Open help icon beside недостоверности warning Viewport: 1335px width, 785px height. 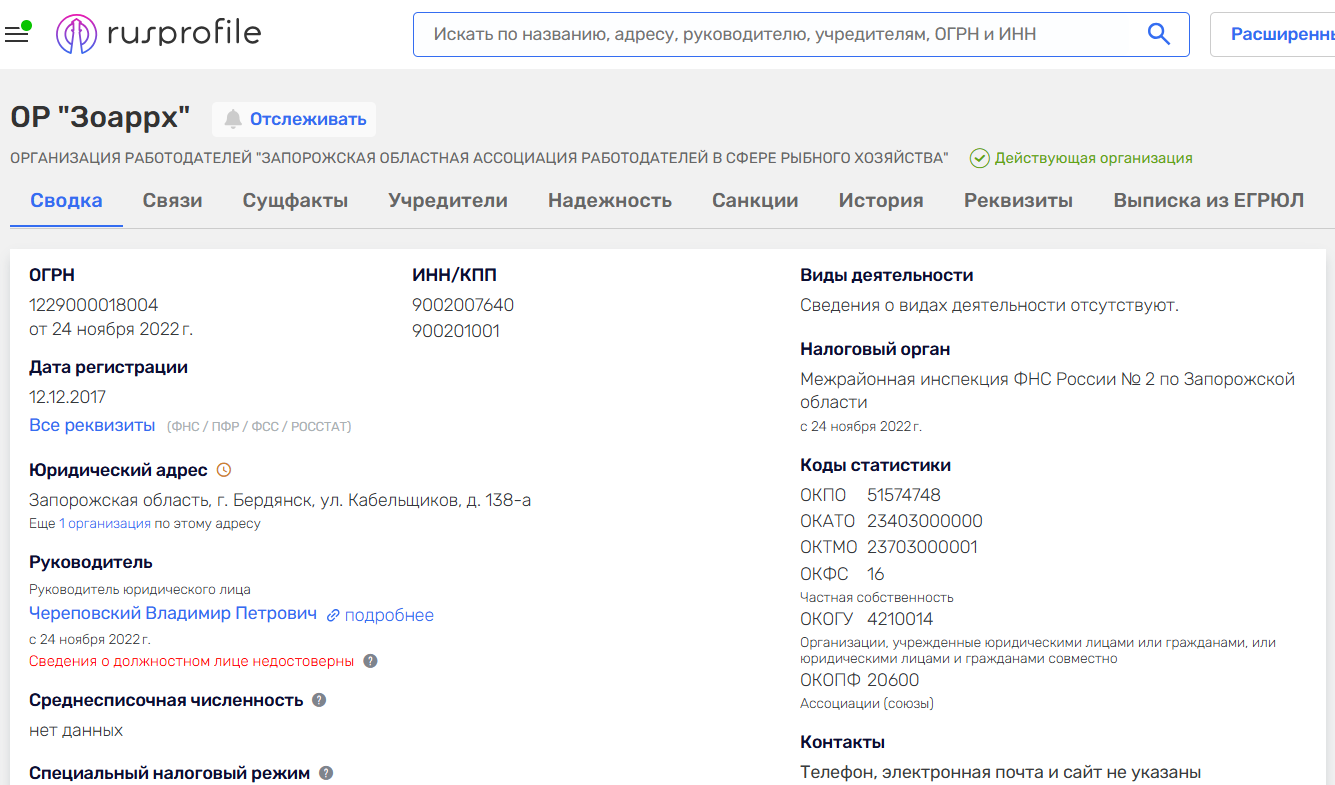pos(369,662)
